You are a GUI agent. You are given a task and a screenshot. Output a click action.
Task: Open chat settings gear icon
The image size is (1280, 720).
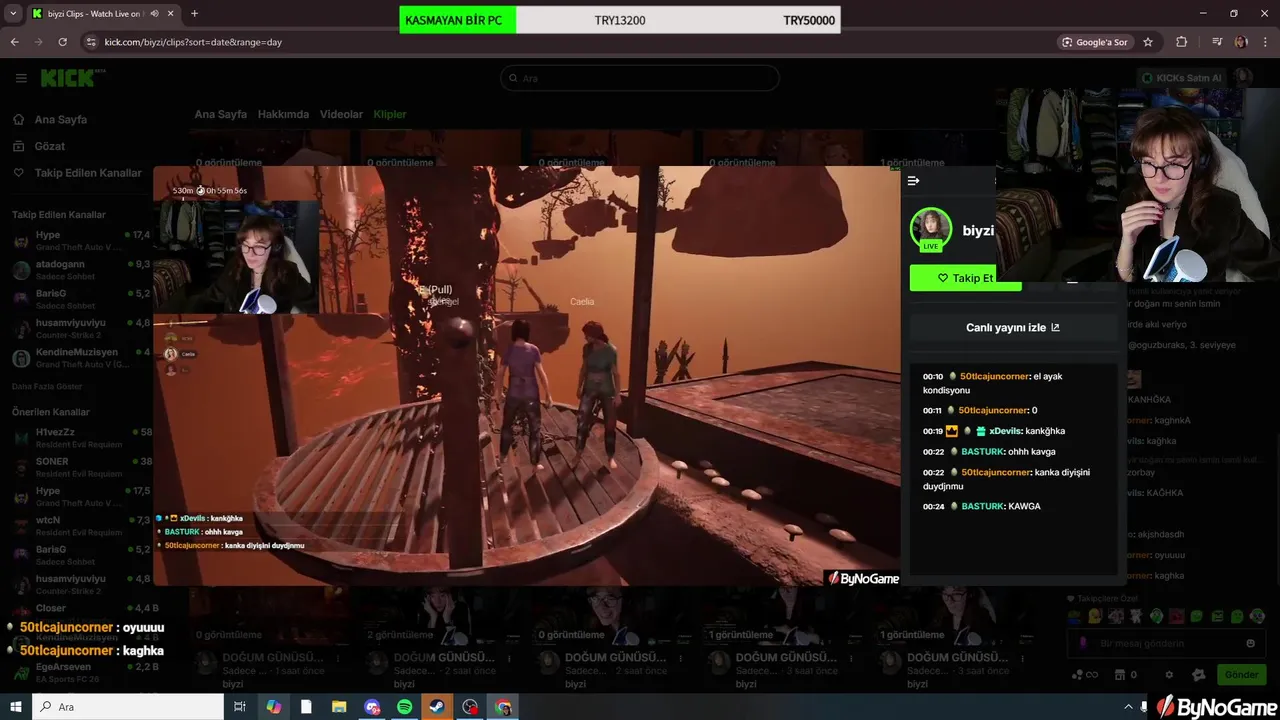tap(1169, 675)
